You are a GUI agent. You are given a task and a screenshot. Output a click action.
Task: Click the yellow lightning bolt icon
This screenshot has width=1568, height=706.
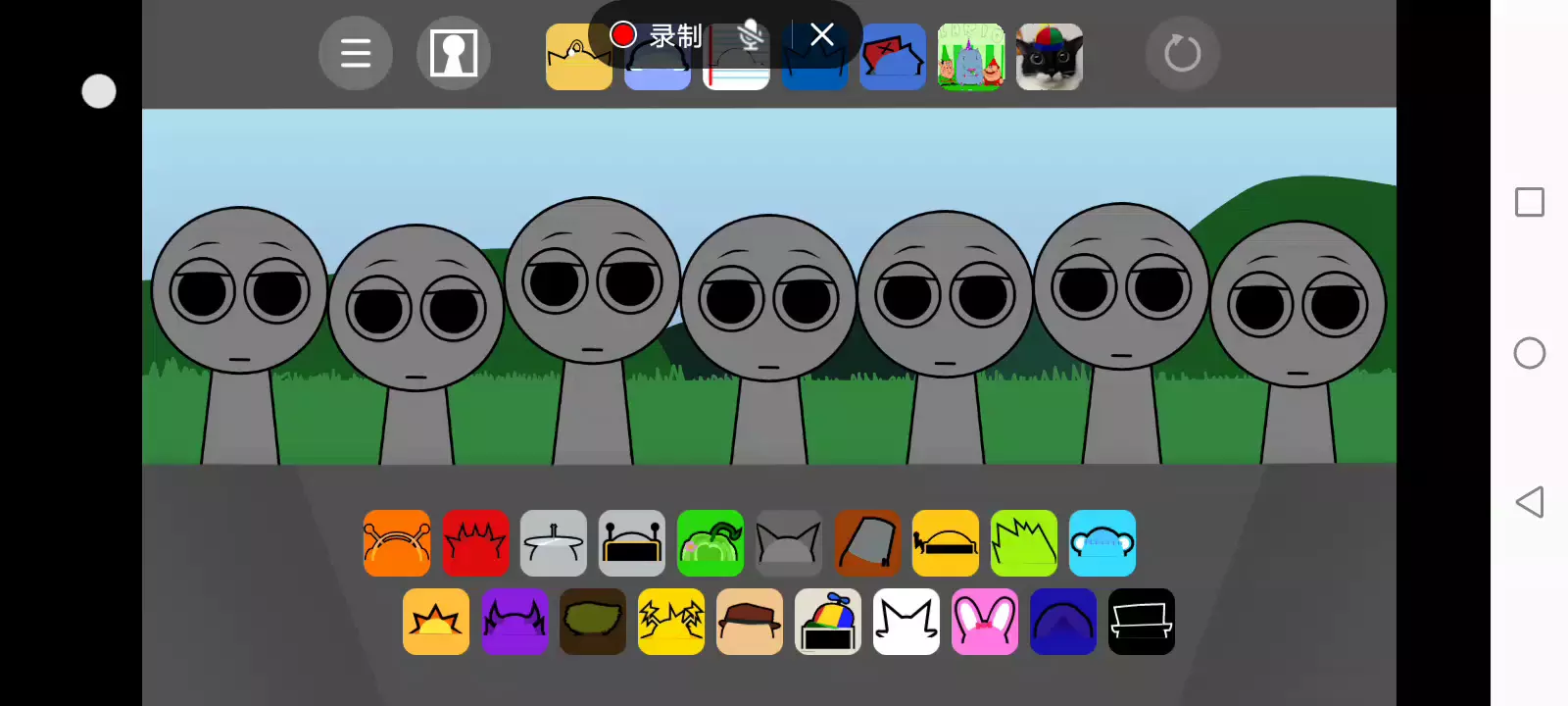(x=671, y=622)
